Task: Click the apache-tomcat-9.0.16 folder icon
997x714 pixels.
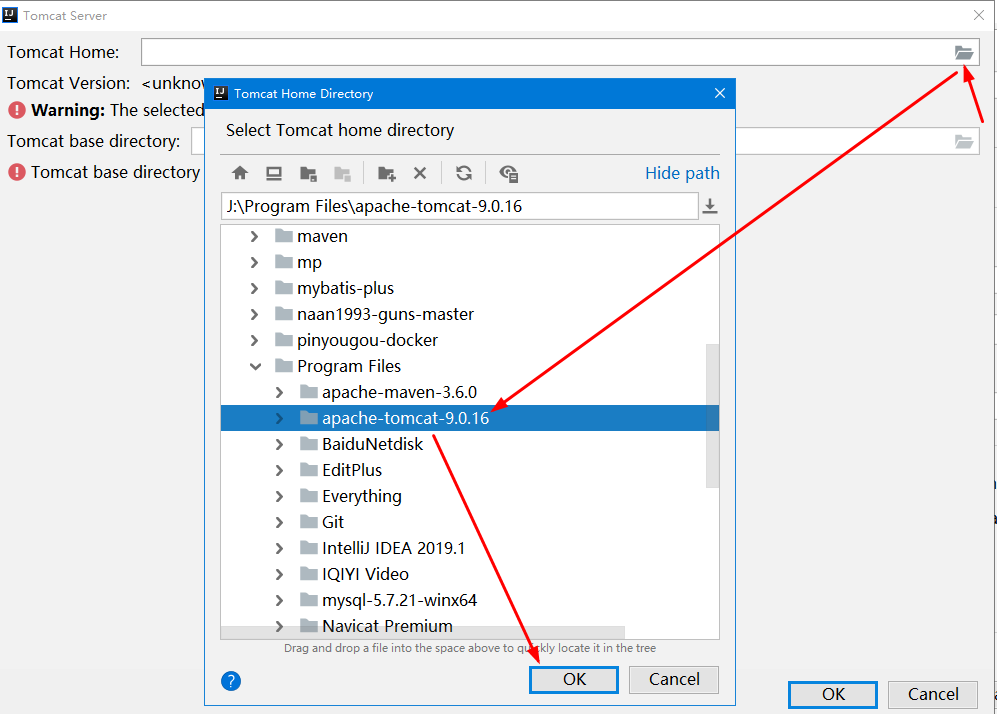Action: tap(308, 418)
